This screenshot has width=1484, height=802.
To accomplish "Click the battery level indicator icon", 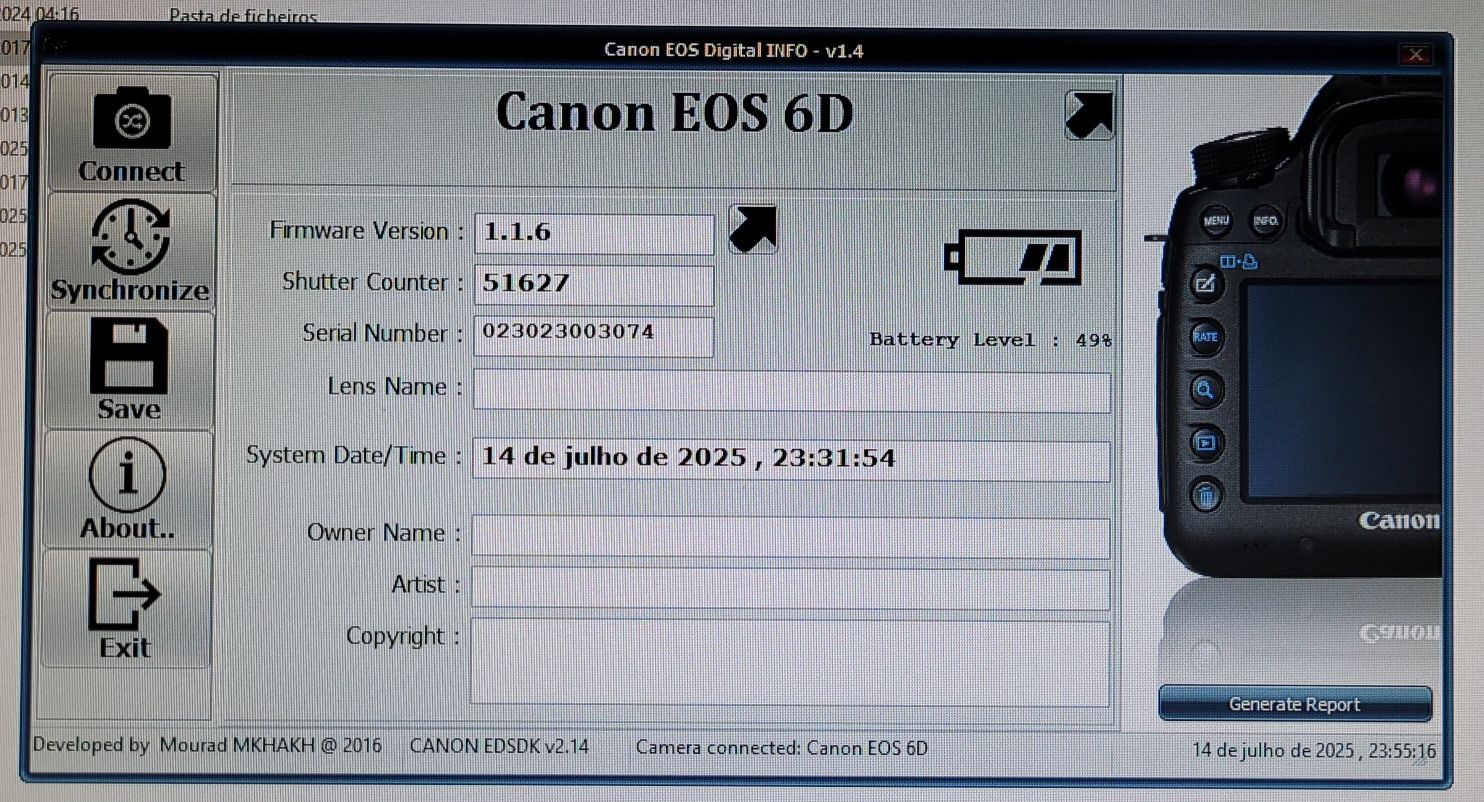I will [x=1013, y=258].
